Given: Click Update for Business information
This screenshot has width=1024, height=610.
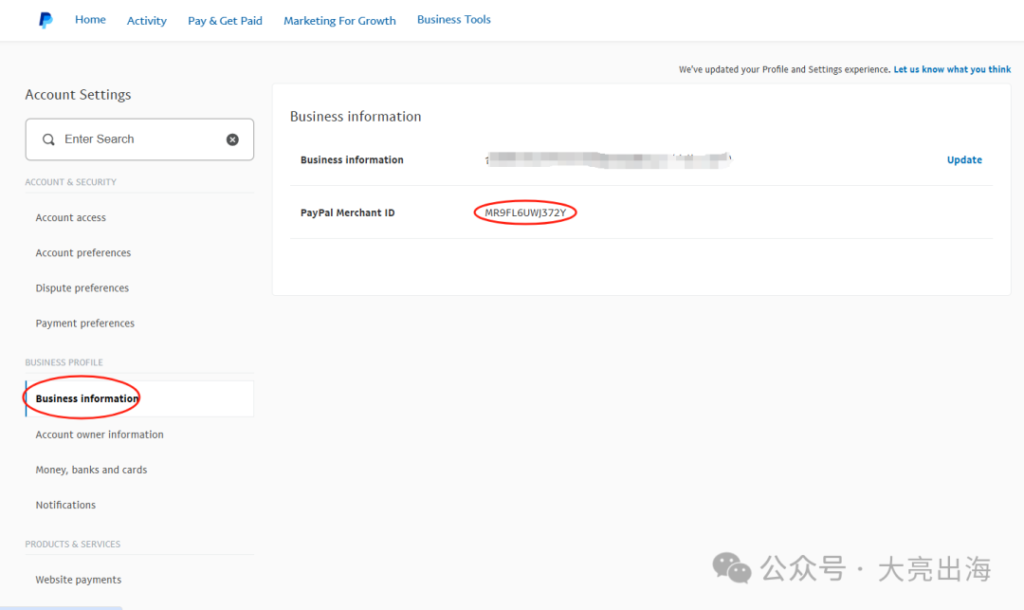Looking at the screenshot, I should click(965, 160).
